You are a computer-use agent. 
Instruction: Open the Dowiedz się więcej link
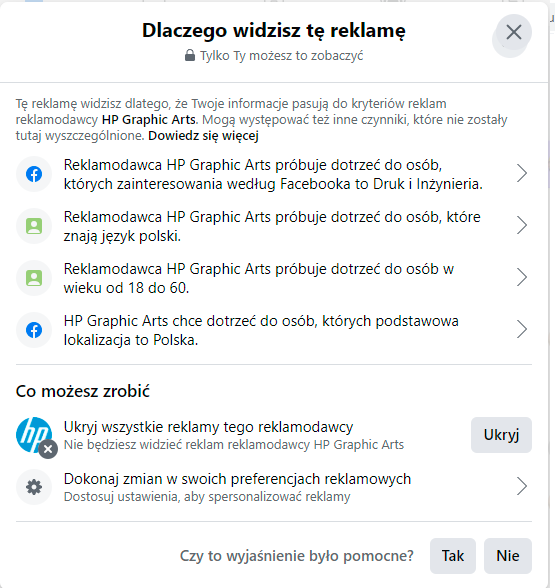203,136
